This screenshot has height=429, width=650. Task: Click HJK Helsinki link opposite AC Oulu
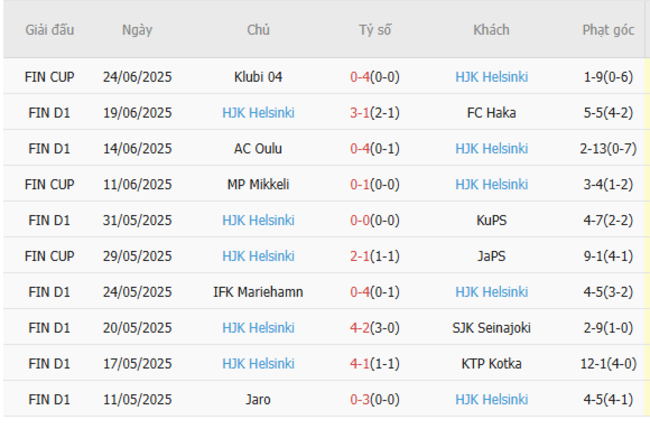[491, 149]
